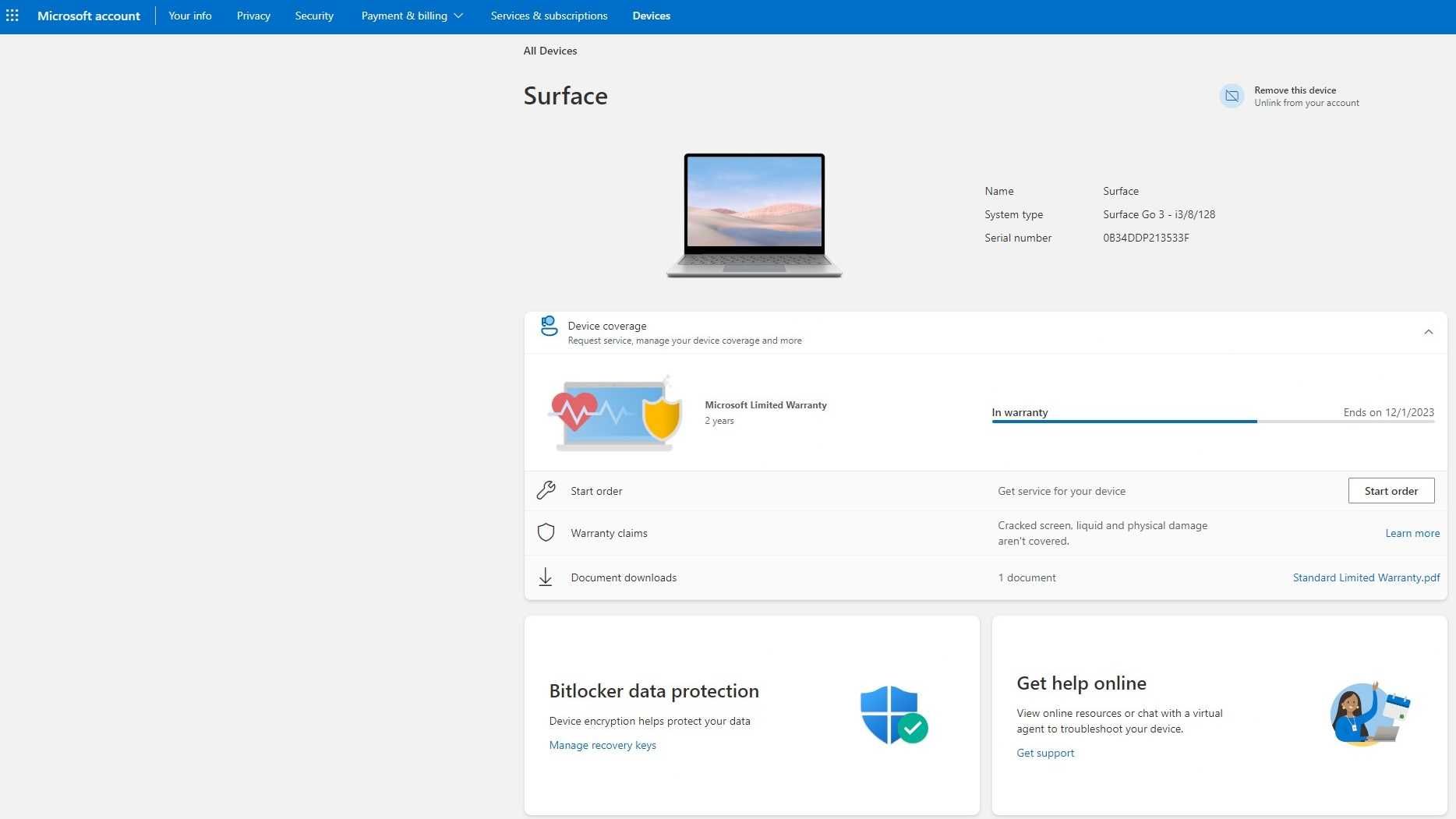Click the download arrow icon beside Document downloads
1456x819 pixels.
546,577
